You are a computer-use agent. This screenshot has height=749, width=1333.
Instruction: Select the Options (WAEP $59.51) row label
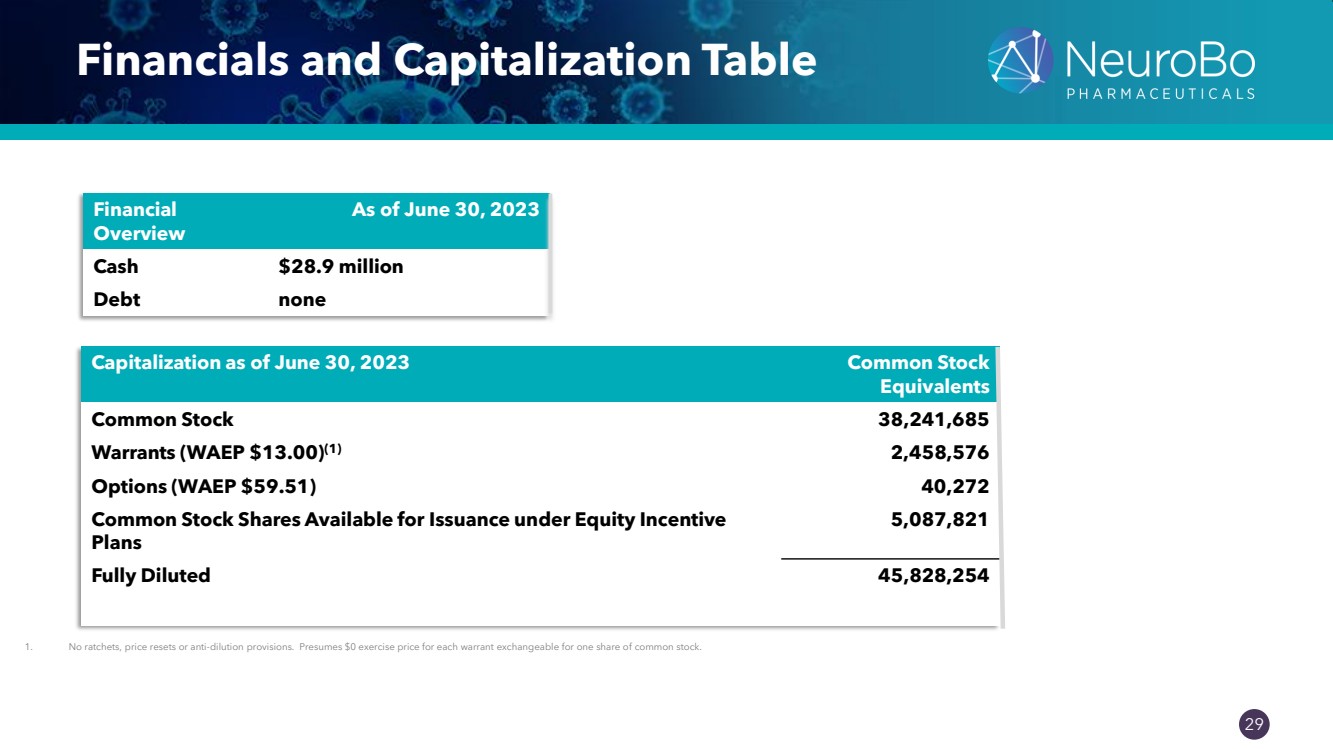pyautogui.click(x=203, y=487)
